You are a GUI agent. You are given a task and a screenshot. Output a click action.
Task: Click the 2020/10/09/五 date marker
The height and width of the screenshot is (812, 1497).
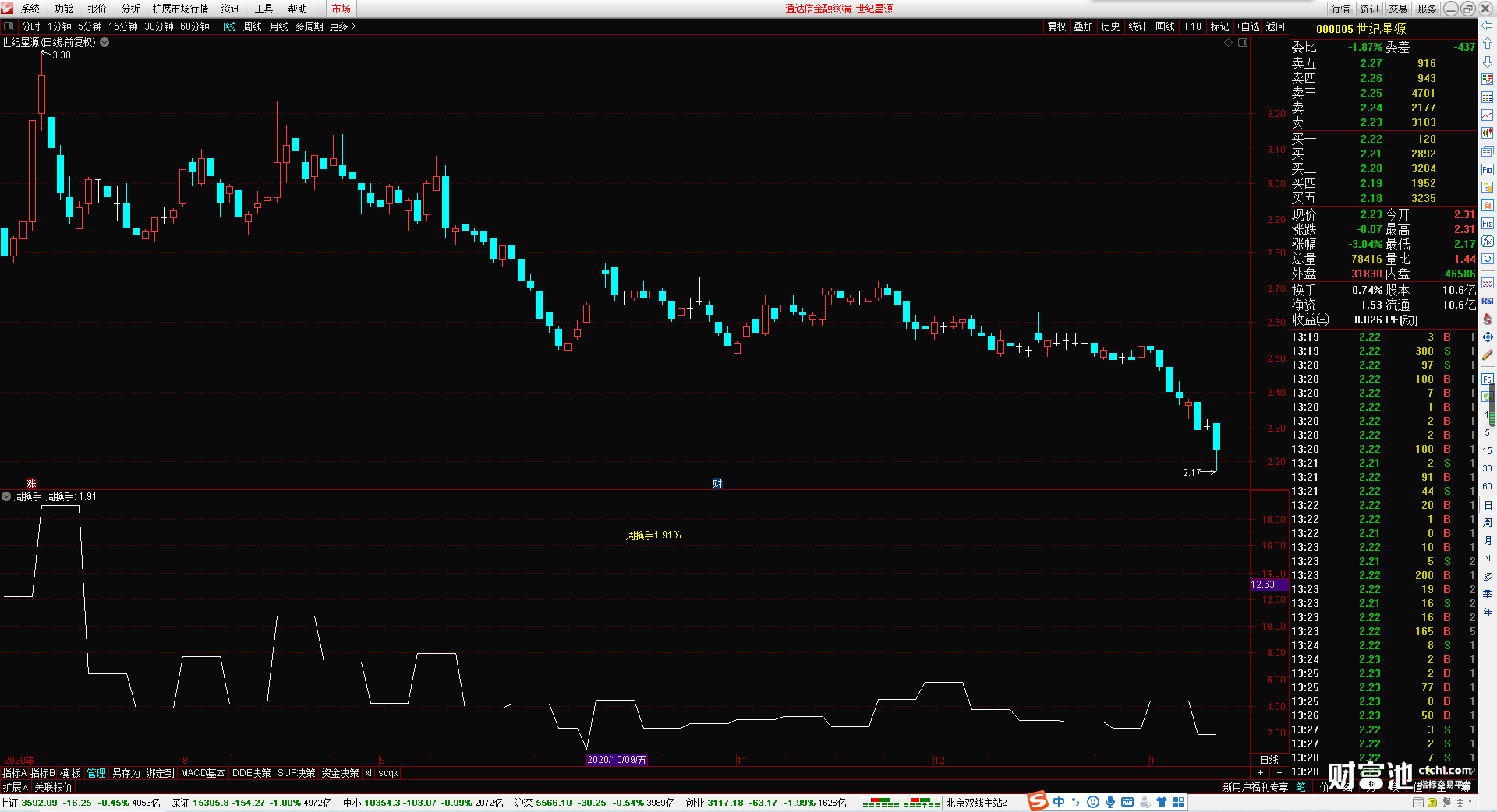(x=617, y=760)
